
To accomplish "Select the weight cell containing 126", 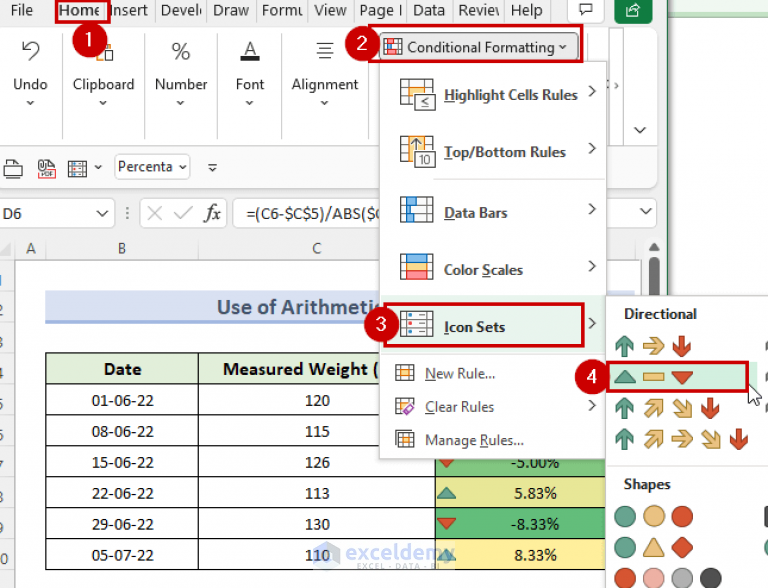I will tap(317, 462).
